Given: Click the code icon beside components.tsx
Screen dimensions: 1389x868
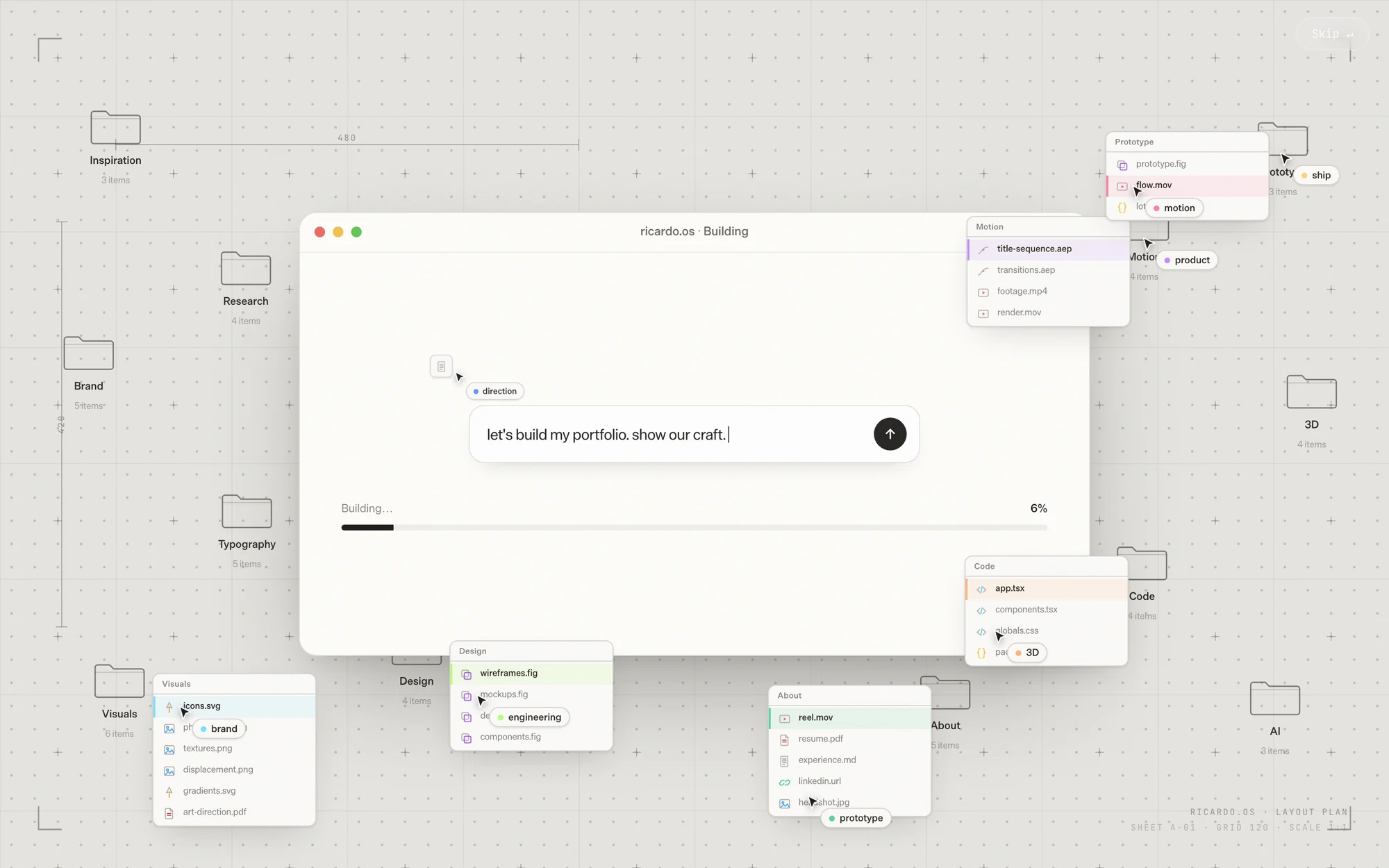Looking at the screenshot, I should point(981,610).
